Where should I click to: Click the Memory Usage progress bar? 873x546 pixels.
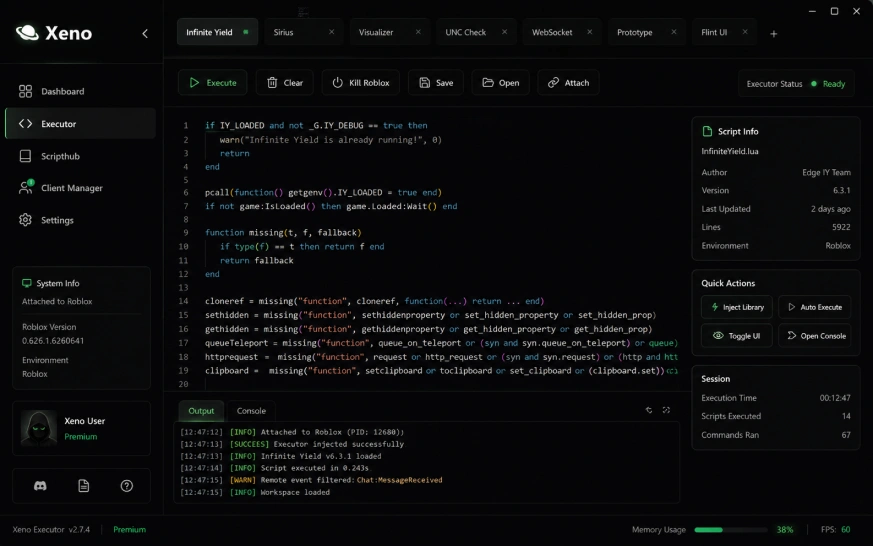point(730,530)
